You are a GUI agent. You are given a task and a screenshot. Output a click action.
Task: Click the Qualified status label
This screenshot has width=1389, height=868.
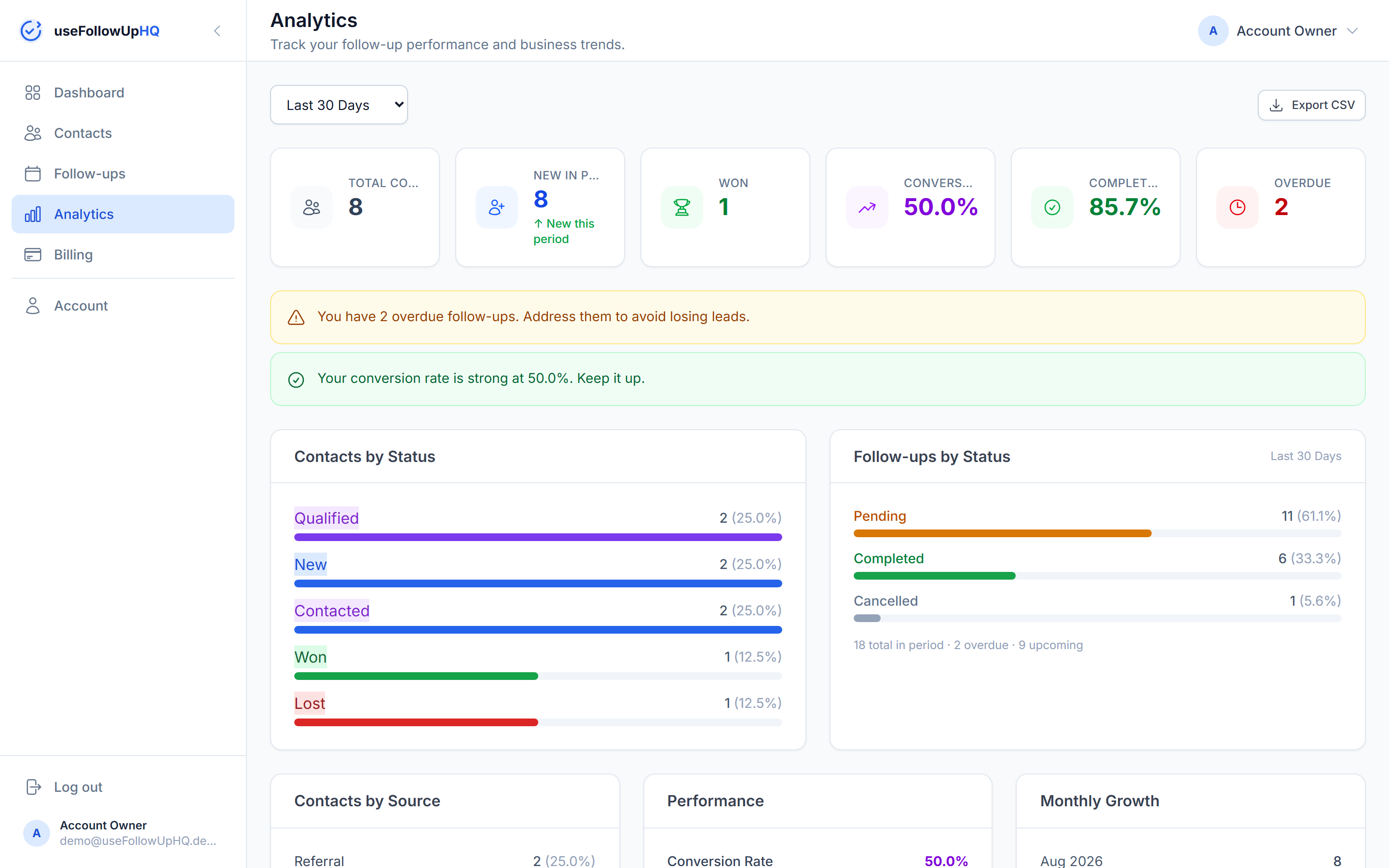(x=327, y=518)
